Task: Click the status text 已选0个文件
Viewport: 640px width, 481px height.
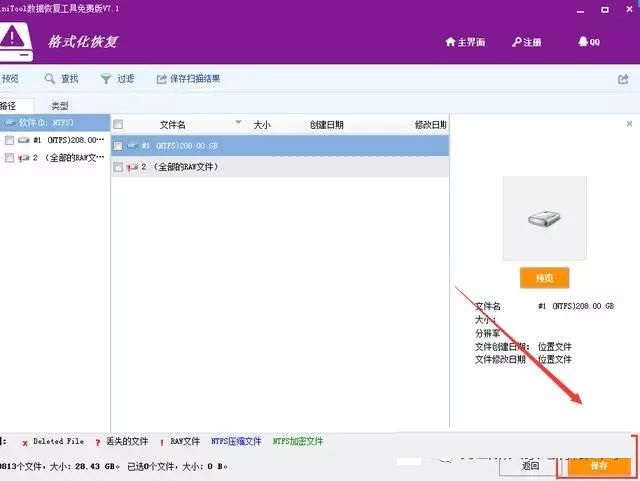Action: click(x=151, y=466)
